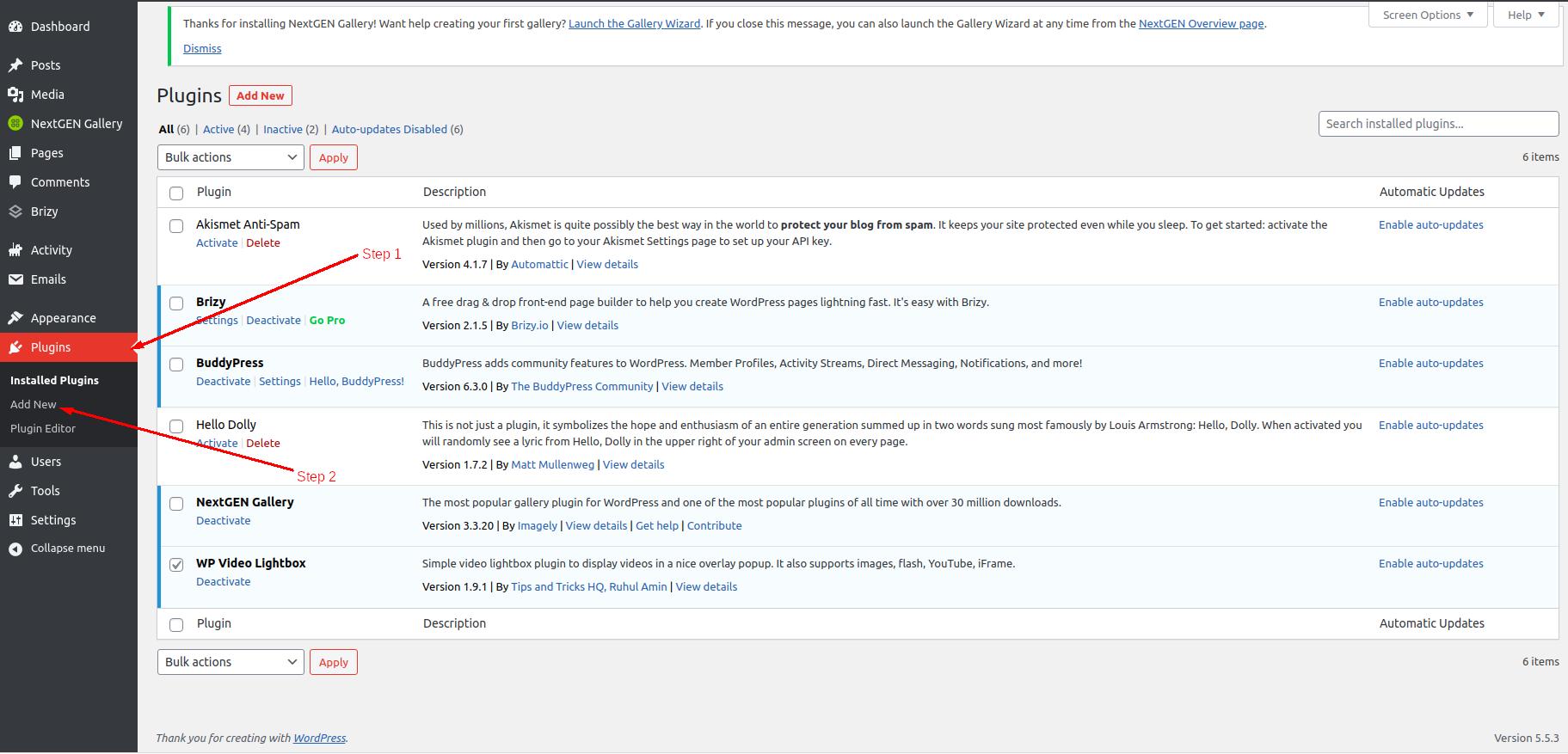The width and height of the screenshot is (1568, 754).
Task: Click the Appearance paintbrush icon
Action: tap(15, 318)
